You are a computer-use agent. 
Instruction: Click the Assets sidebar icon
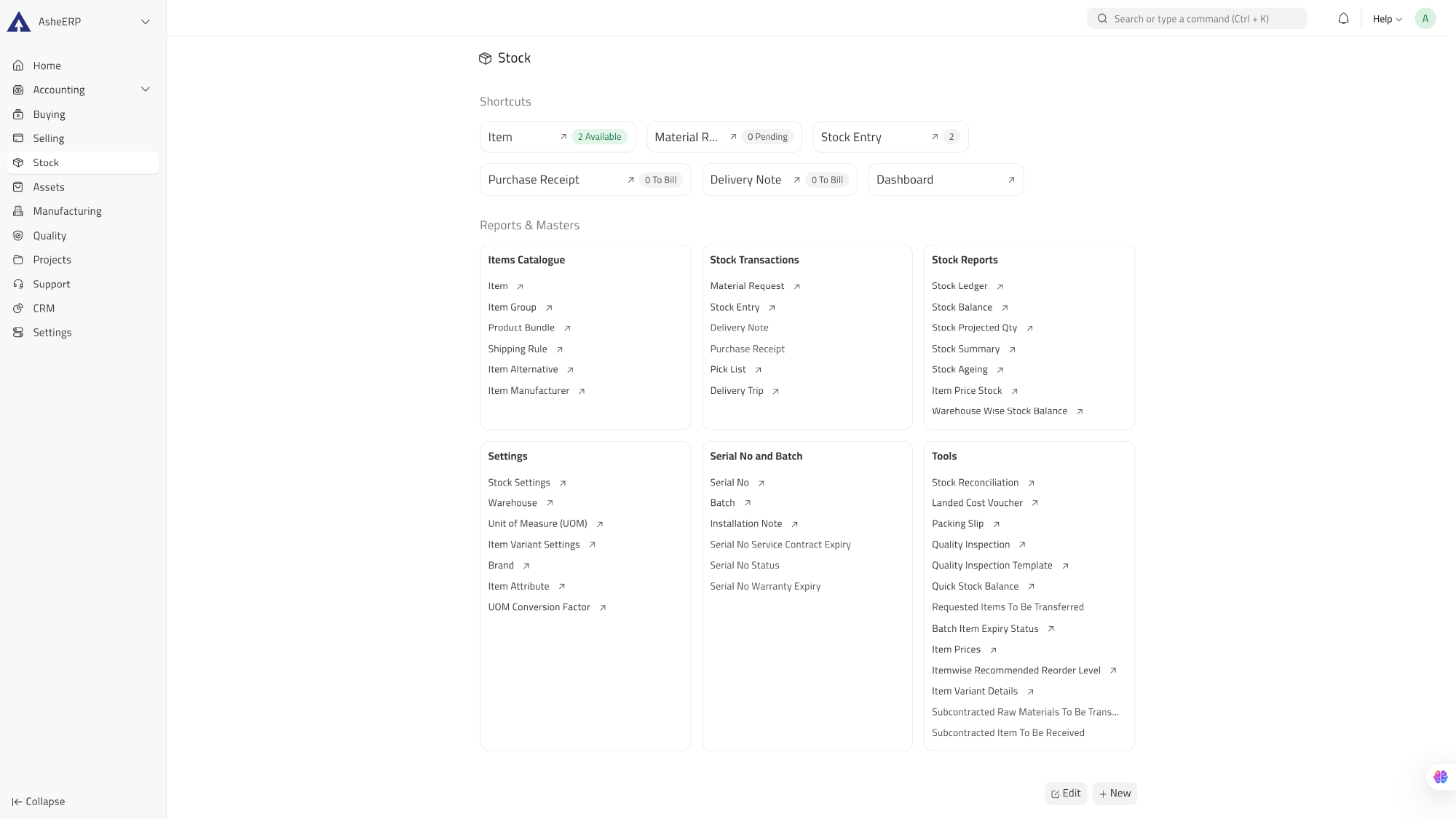(x=18, y=187)
